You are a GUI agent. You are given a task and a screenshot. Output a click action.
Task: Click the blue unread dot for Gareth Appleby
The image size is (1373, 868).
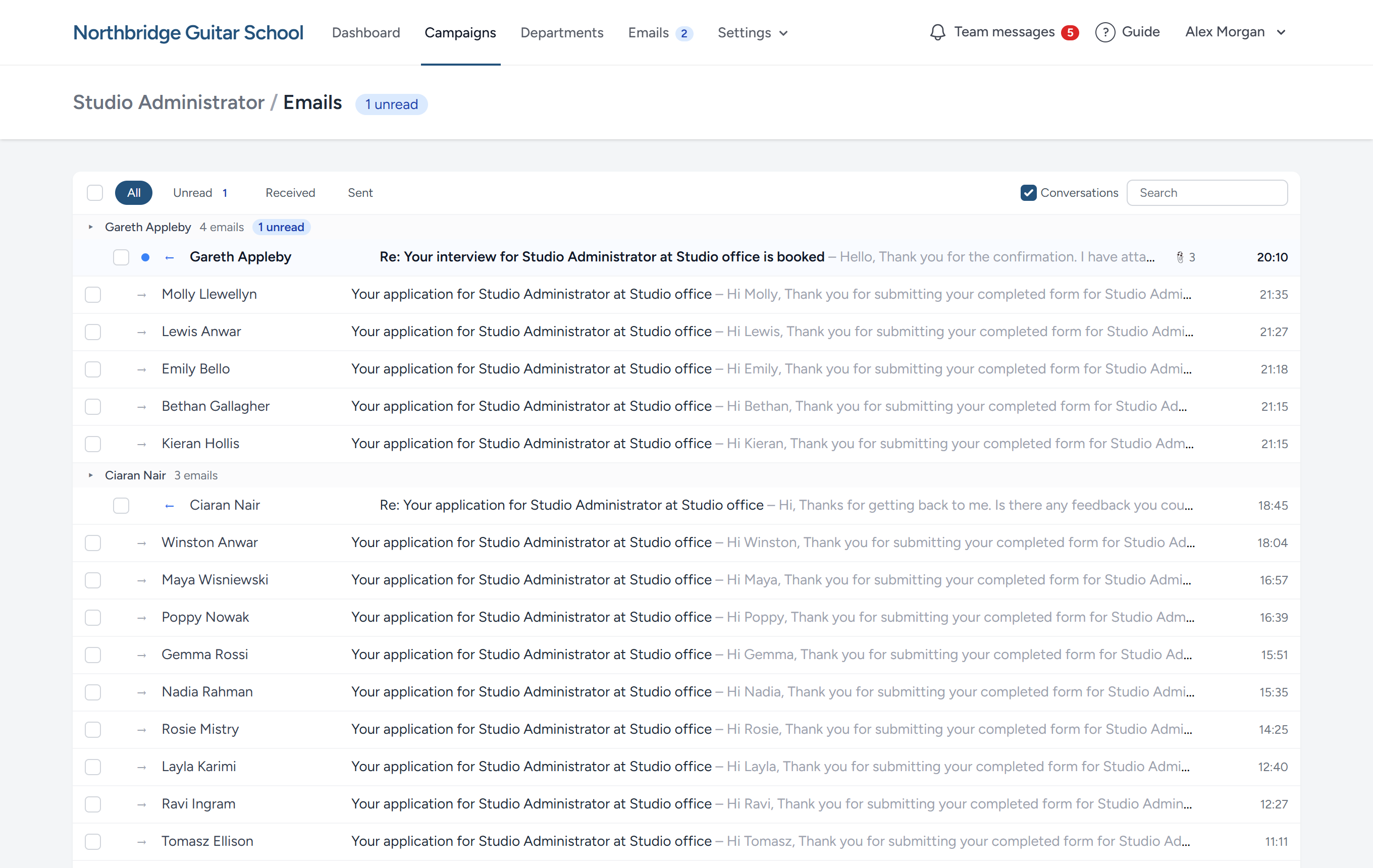pos(145,257)
